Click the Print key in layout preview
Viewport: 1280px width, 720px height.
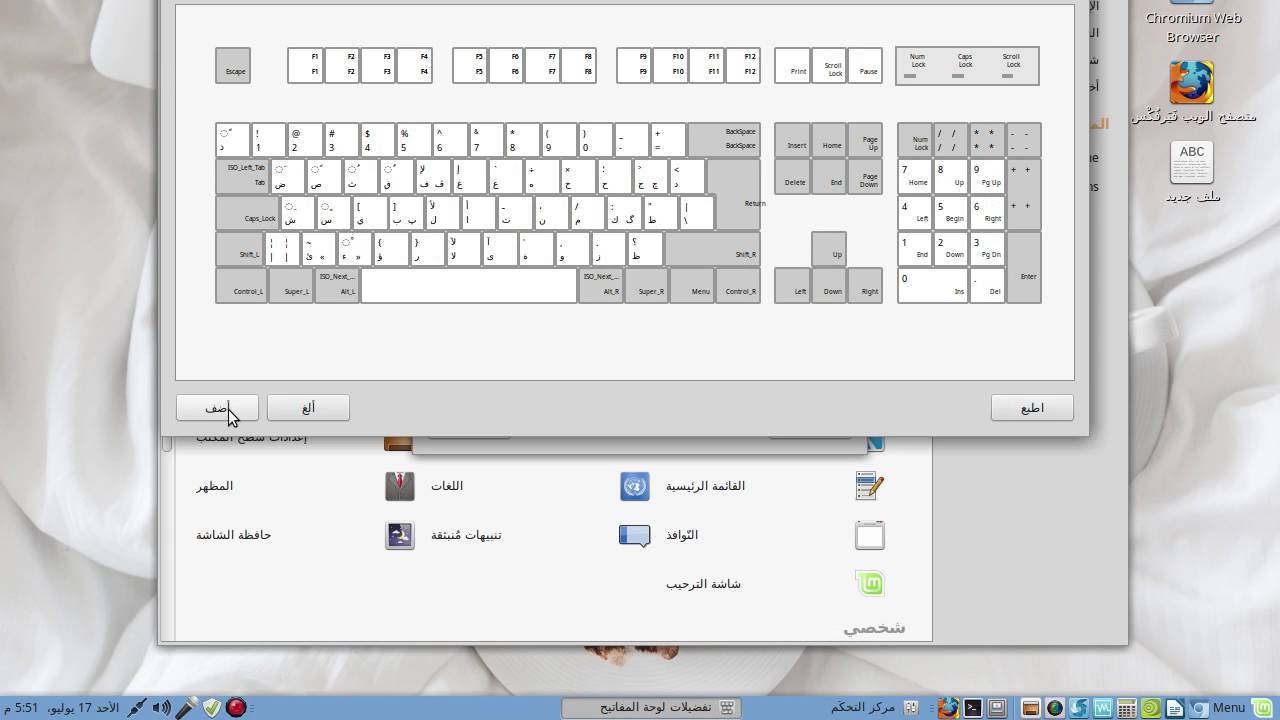[x=792, y=65]
